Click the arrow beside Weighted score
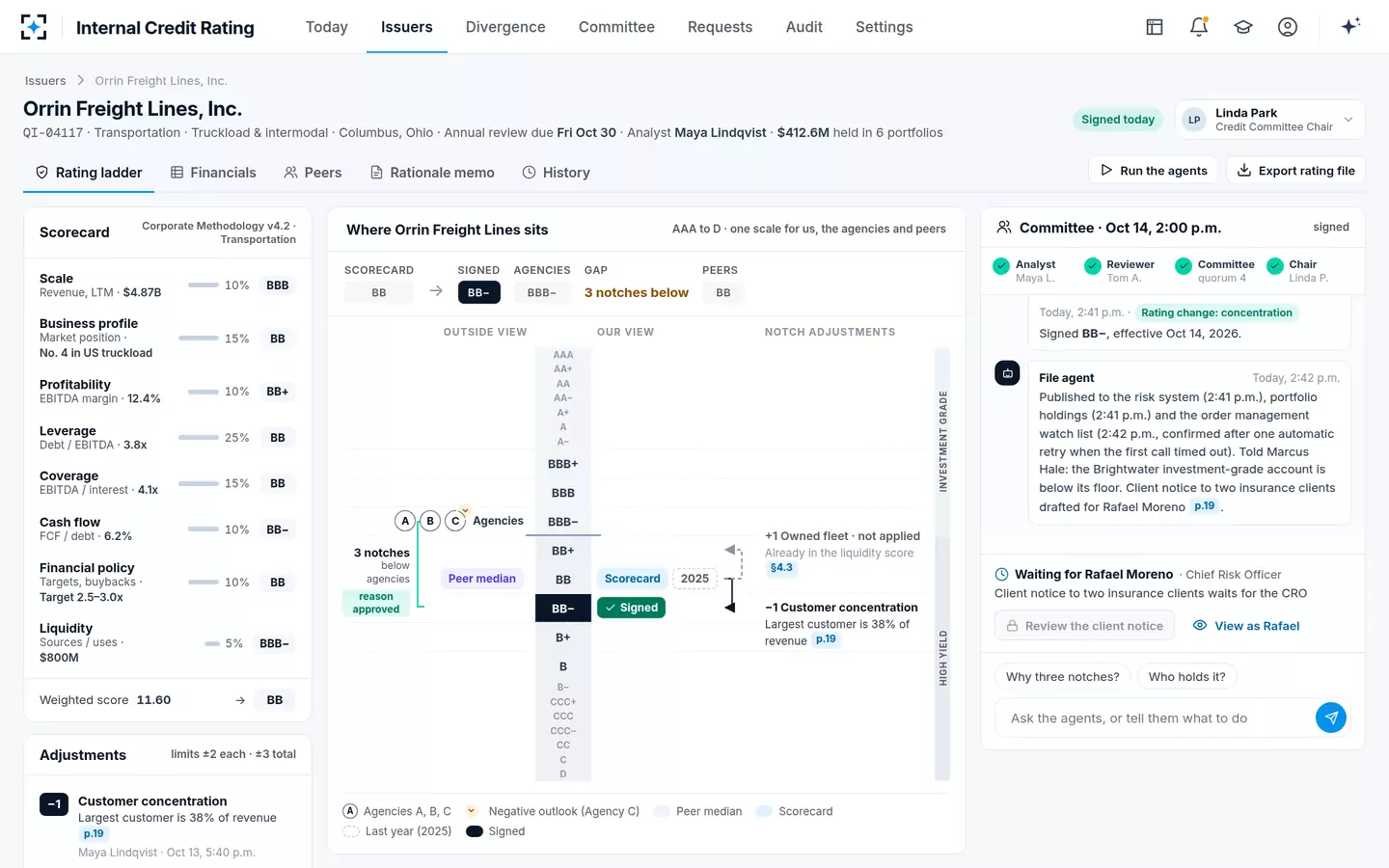Screen dimensions: 1389x868 (240, 700)
